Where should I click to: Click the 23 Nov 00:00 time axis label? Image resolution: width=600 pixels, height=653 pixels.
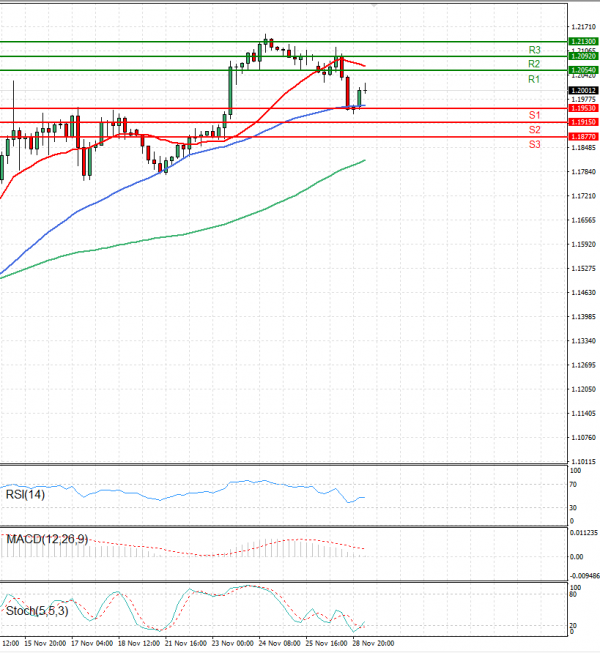[233, 643]
